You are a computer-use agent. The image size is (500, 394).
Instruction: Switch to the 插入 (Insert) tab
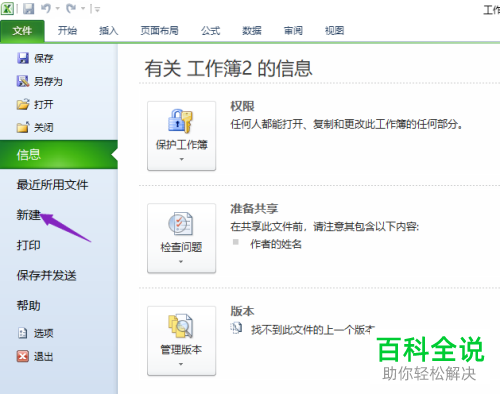(x=109, y=31)
